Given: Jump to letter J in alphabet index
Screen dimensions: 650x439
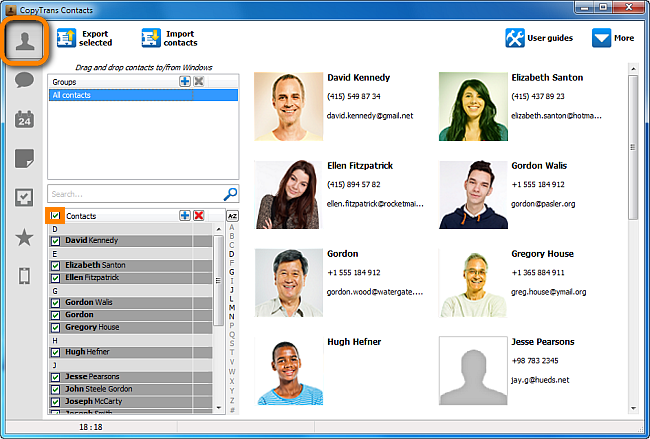Looking at the screenshot, I should coord(232,290).
